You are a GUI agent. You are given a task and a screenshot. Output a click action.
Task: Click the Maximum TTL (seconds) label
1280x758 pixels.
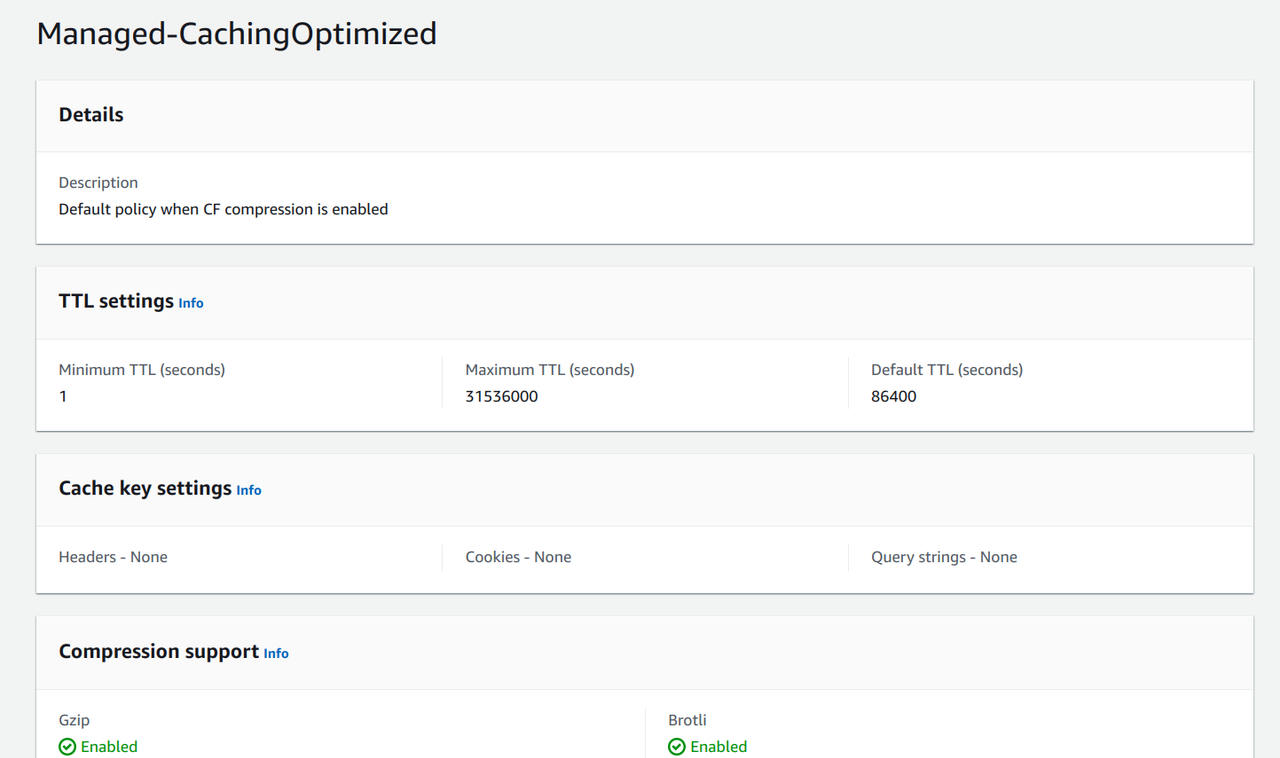[550, 370]
